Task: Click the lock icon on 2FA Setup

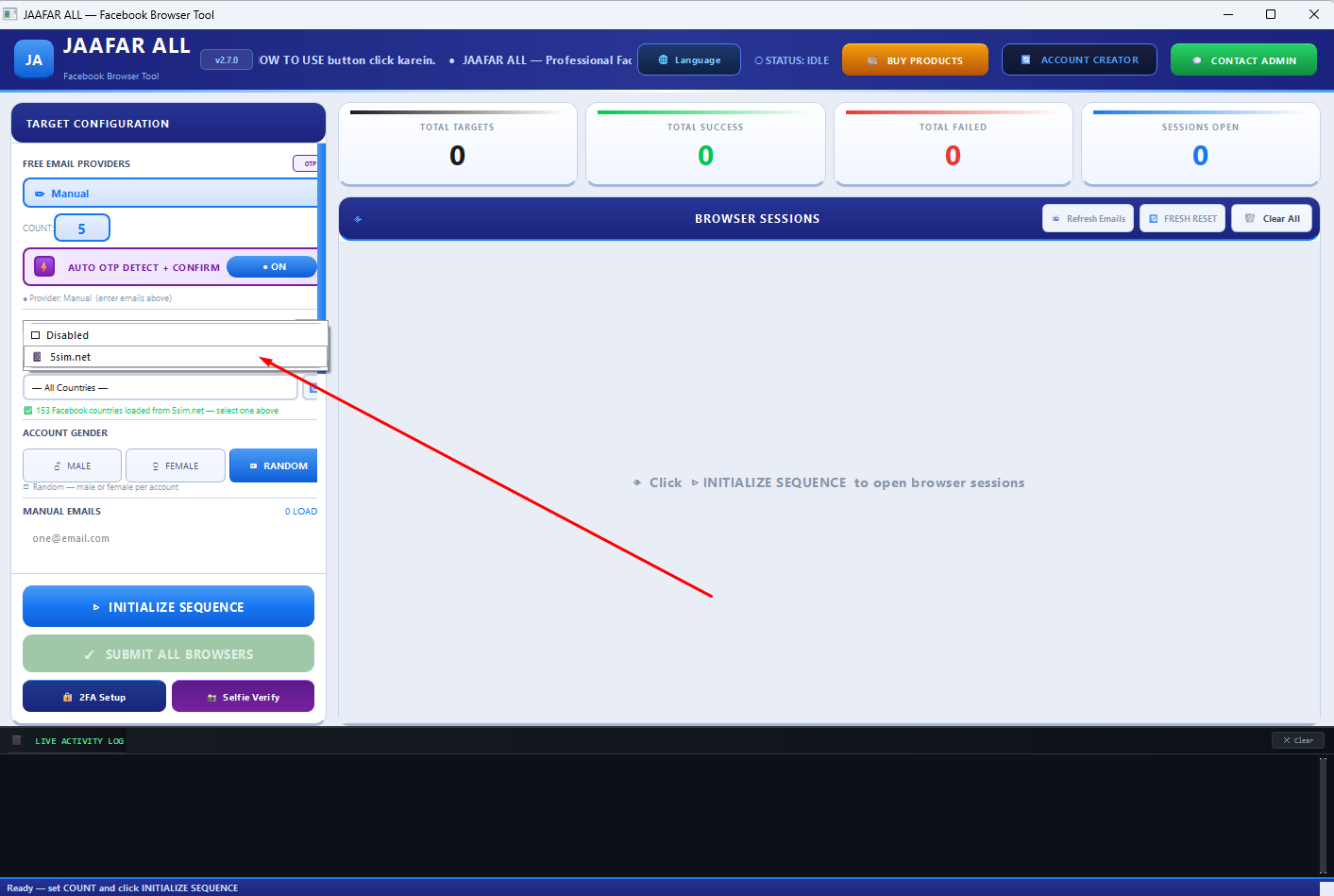Action: tap(67, 698)
